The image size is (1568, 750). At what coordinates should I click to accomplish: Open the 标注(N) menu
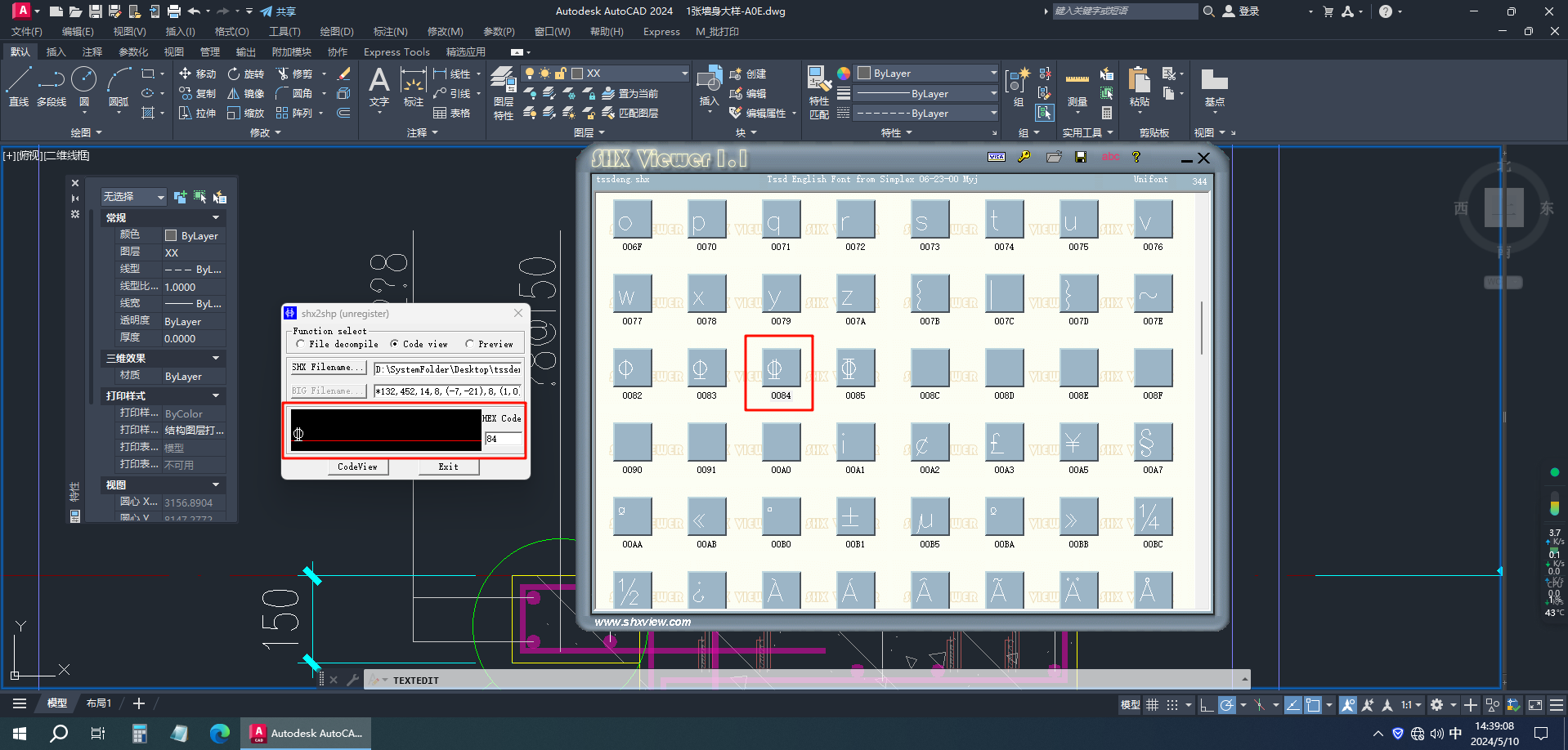point(390,32)
